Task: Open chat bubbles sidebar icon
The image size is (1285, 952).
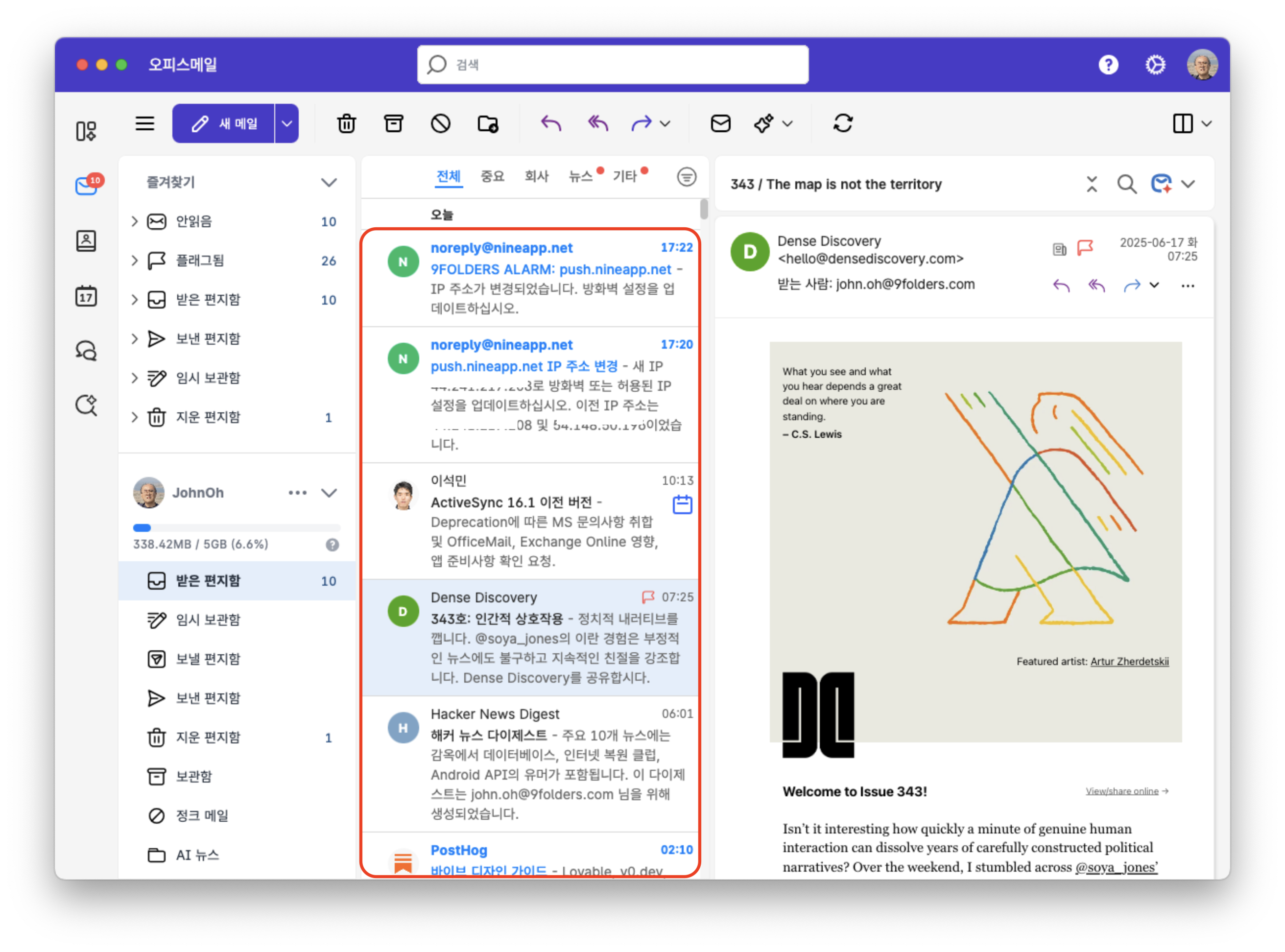Action: click(86, 350)
